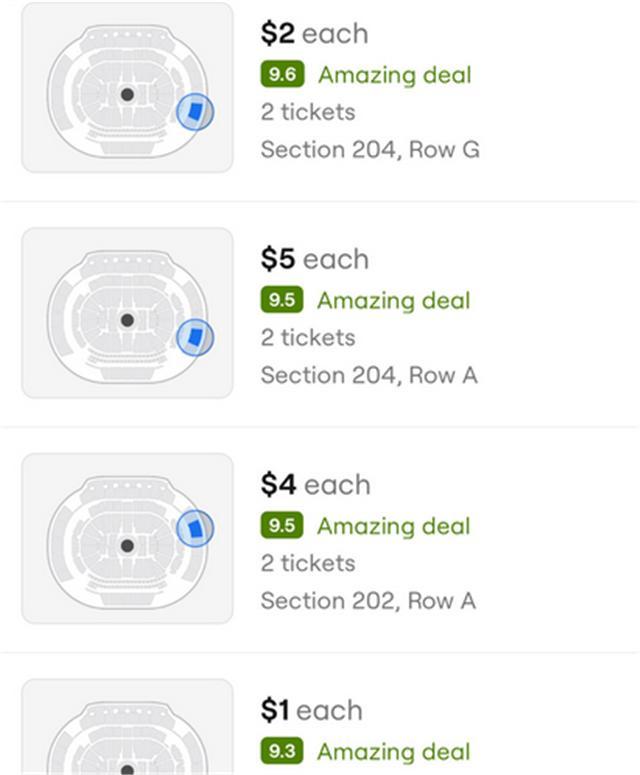Click the Section 202, Row A text
640x775 pixels.
coord(368,601)
